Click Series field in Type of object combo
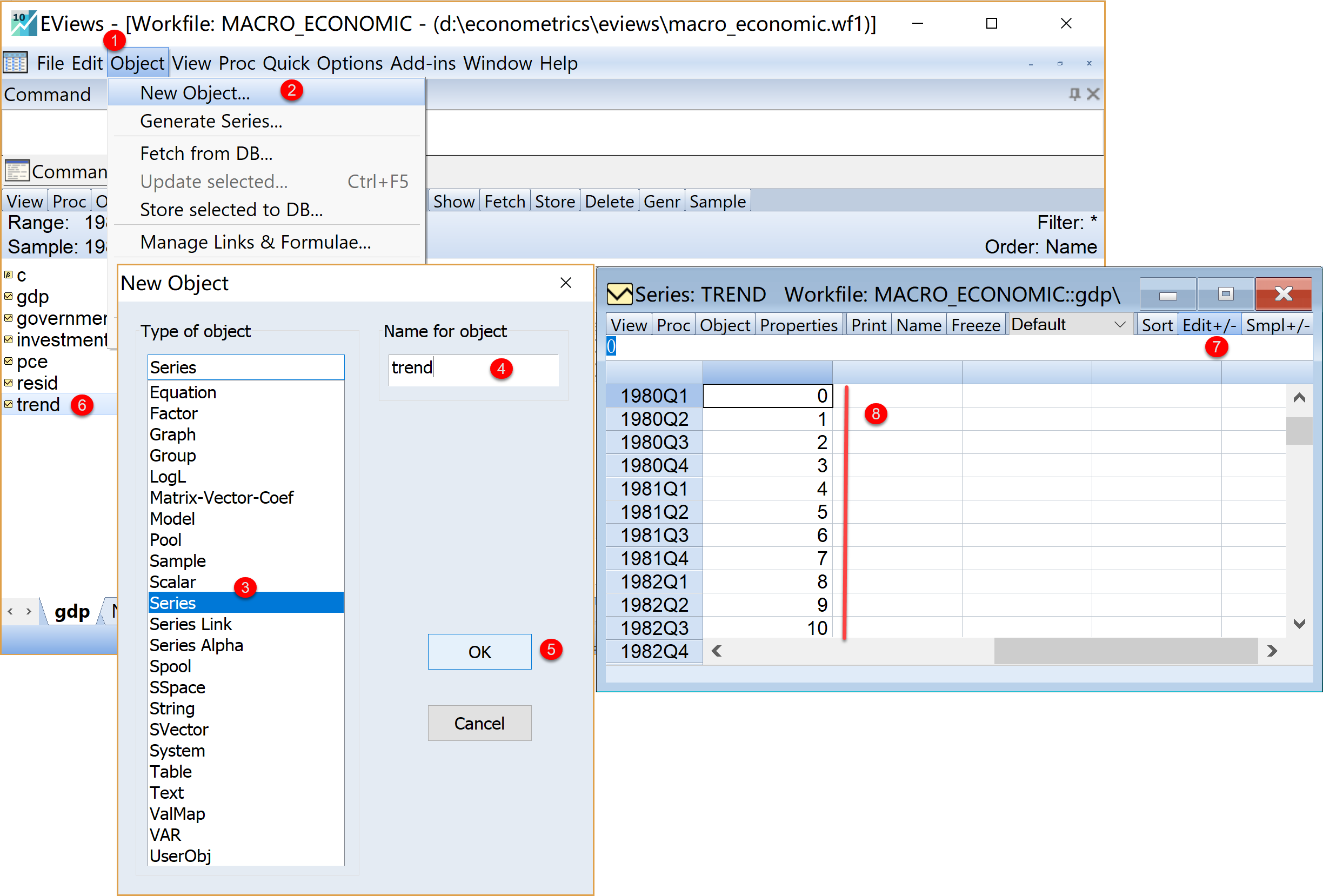Image resolution: width=1323 pixels, height=896 pixels. [245, 367]
